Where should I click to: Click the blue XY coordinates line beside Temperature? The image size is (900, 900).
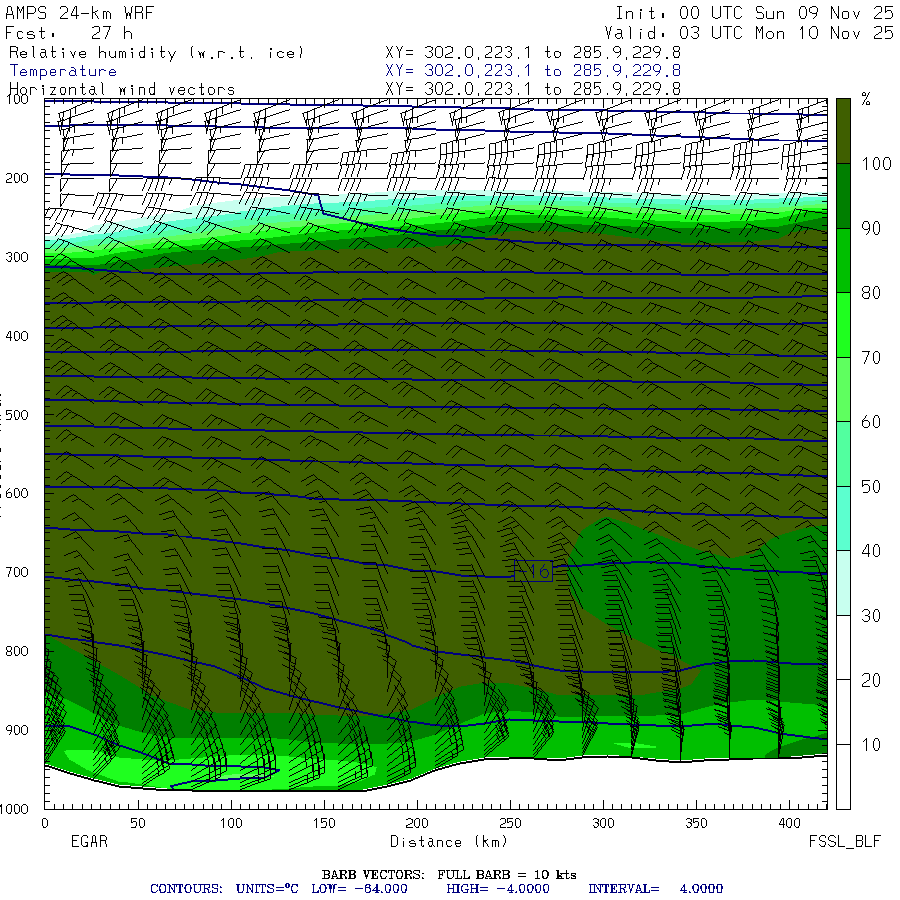click(533, 71)
